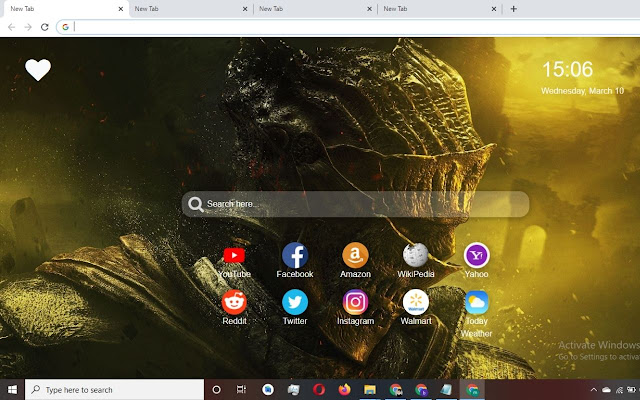Open the Yahoo shortcut icon

[476, 256]
